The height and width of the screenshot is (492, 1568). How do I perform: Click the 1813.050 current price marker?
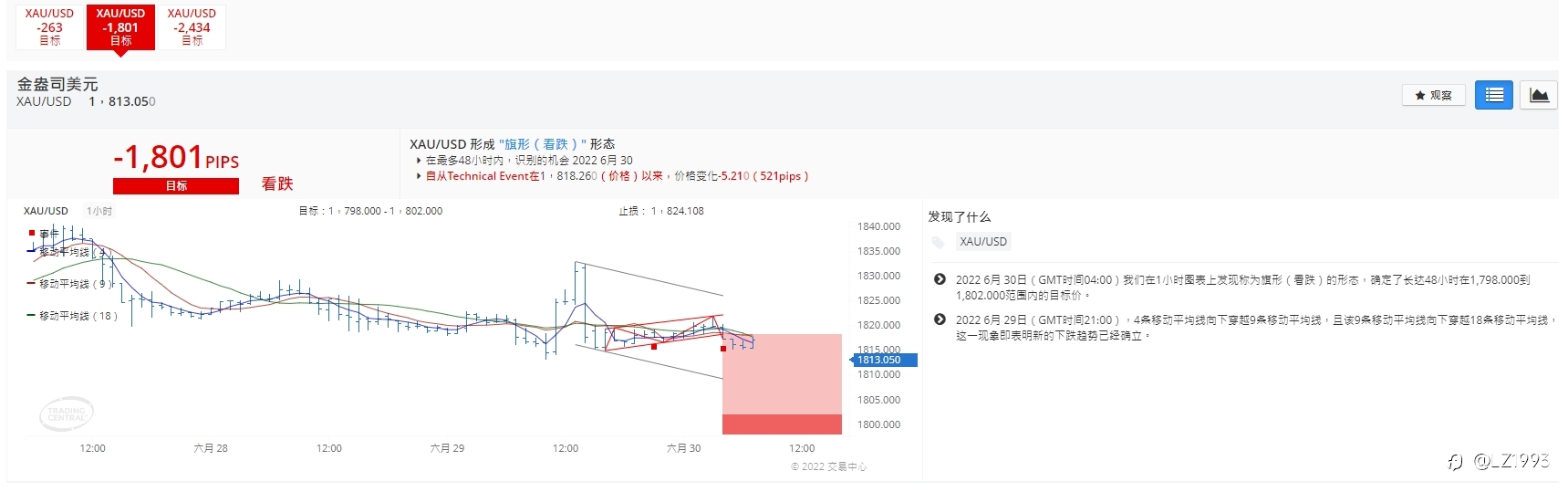[x=885, y=360]
